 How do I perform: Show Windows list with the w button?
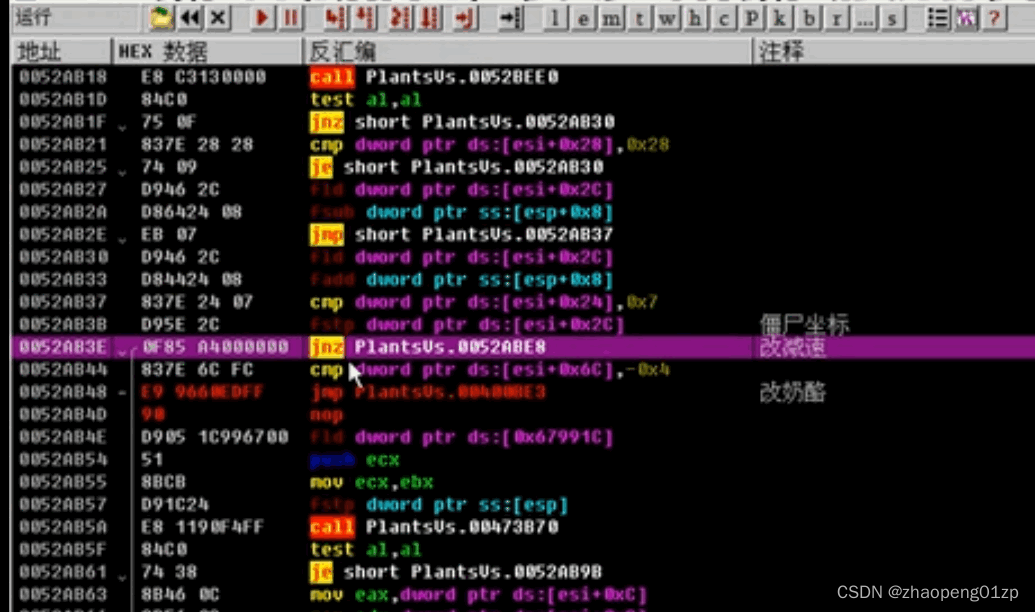(667, 18)
